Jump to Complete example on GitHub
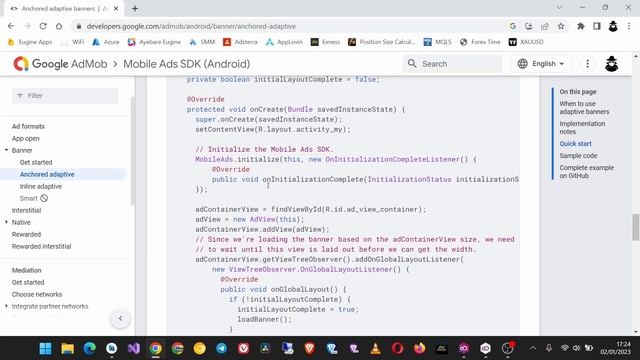Screen dimensions: 640x360 tap(587, 172)
